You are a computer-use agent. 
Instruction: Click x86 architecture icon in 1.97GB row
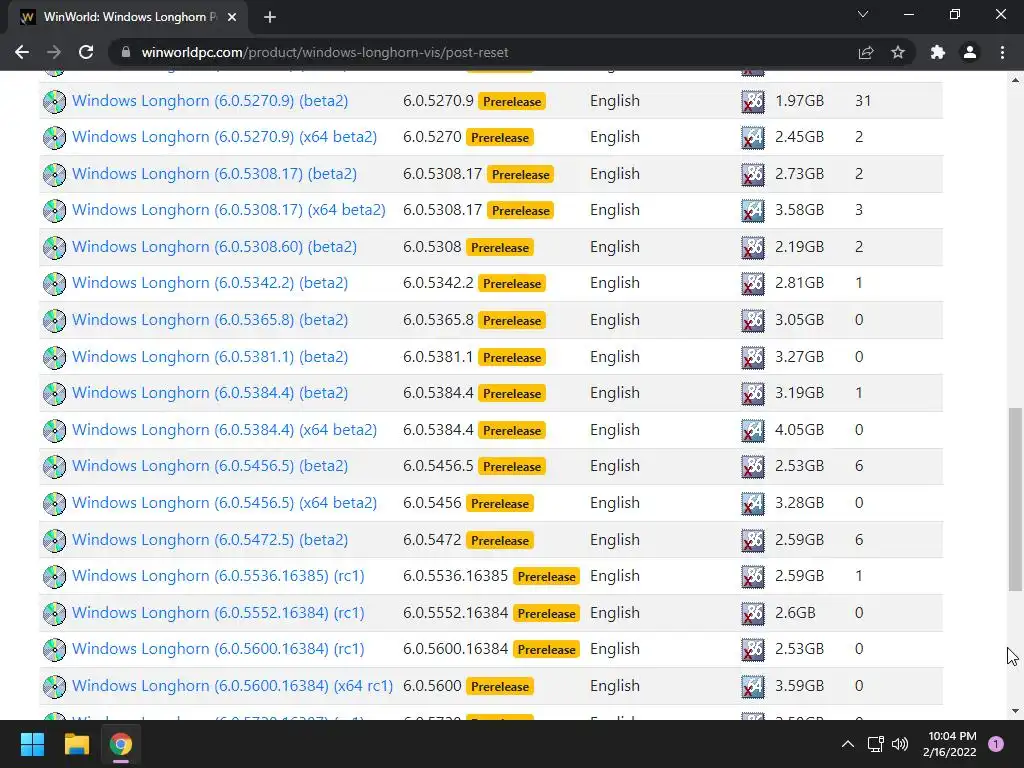click(x=753, y=101)
